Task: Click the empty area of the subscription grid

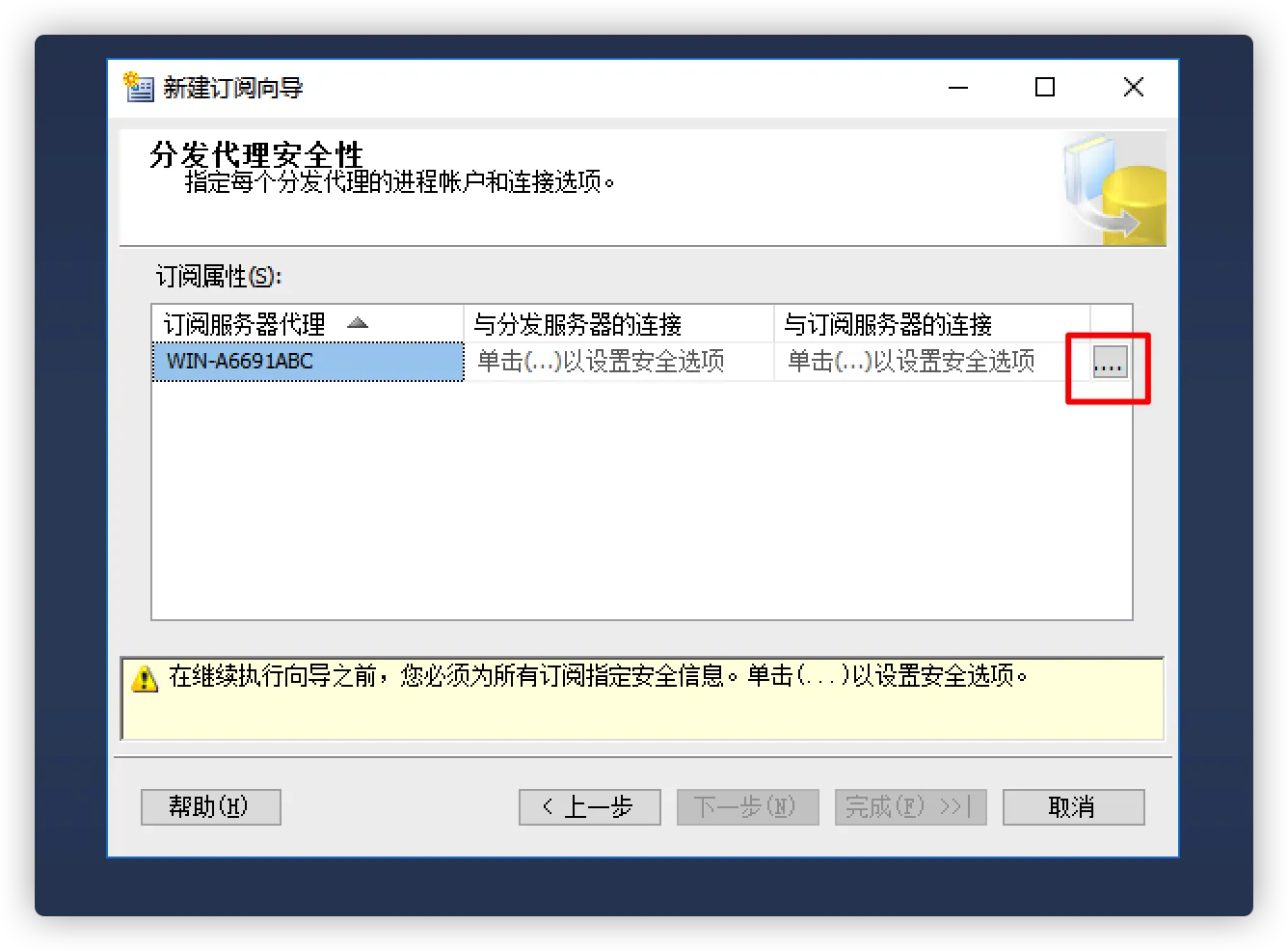Action: [642, 500]
